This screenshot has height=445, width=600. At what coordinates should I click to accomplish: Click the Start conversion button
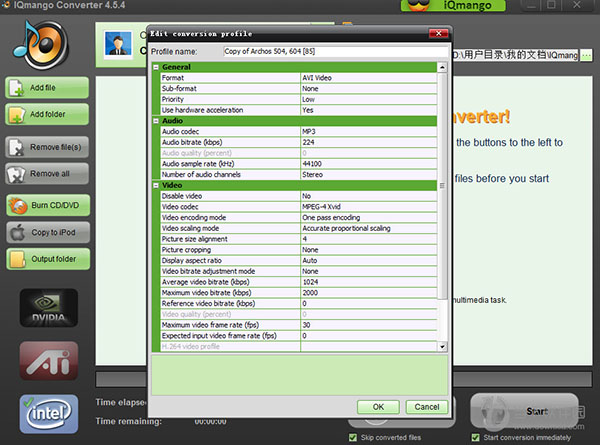[x=524, y=411]
